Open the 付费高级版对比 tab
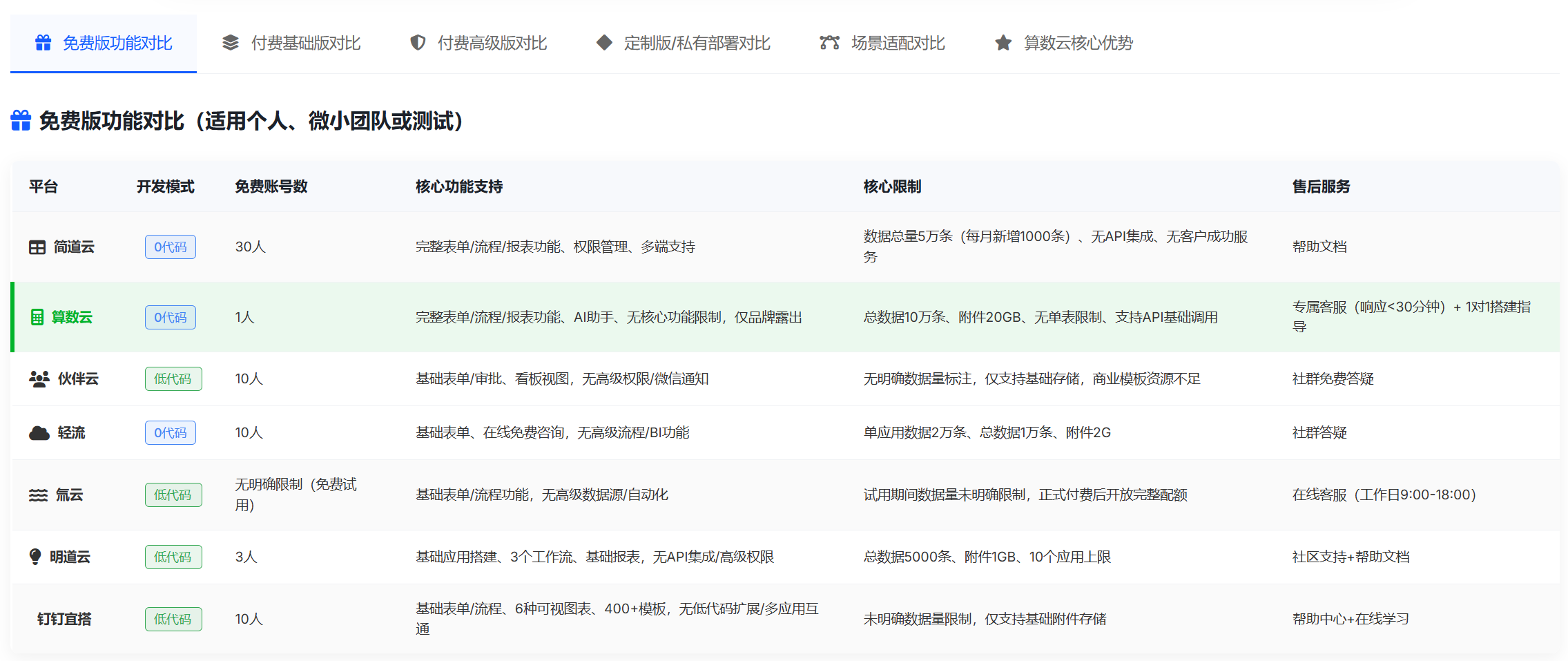Screen dimensions: 1568x661 478,44
